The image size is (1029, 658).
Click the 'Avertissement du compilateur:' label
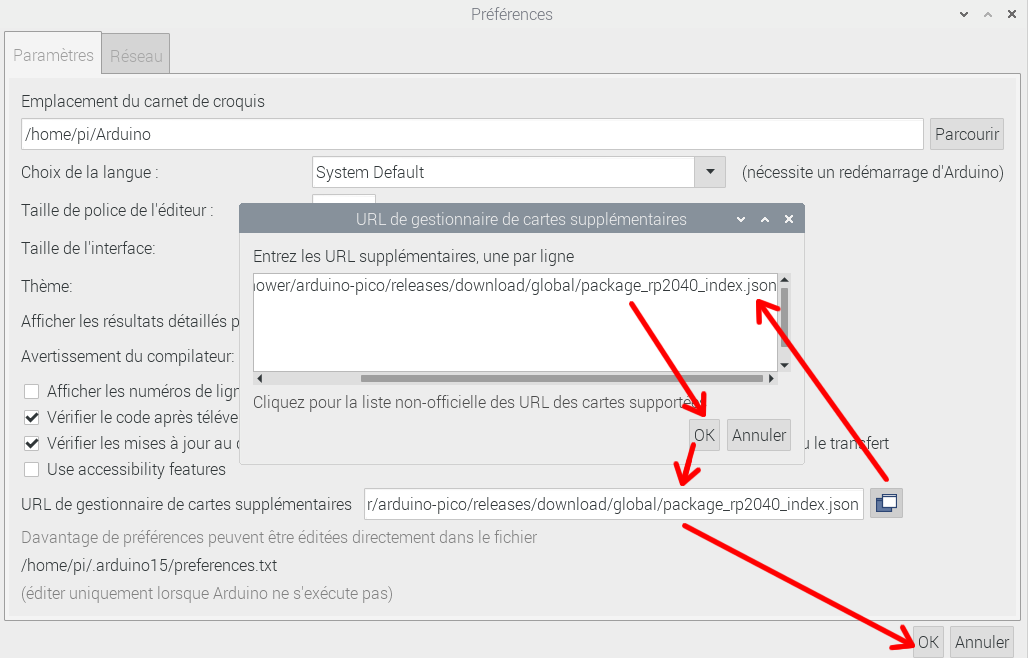127,356
